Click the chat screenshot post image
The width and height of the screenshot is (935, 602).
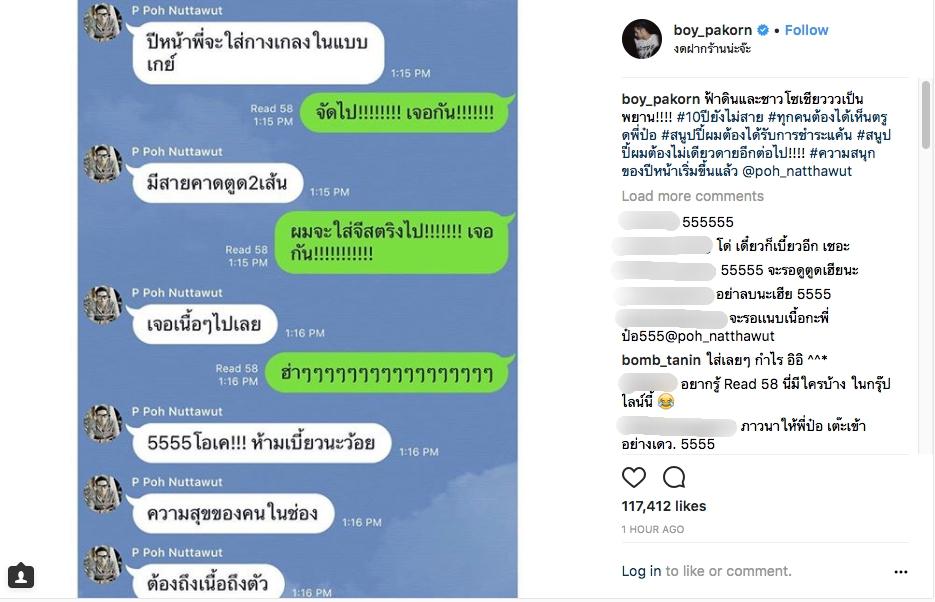(298, 299)
